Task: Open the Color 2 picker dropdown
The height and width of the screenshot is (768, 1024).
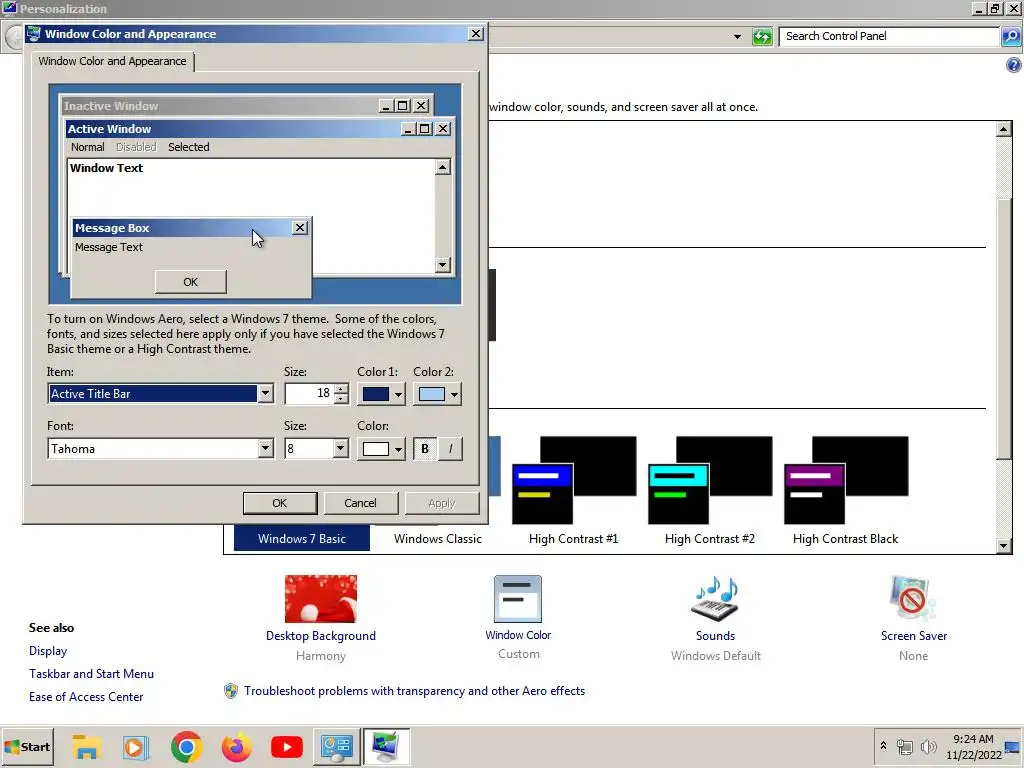Action: [437, 394]
